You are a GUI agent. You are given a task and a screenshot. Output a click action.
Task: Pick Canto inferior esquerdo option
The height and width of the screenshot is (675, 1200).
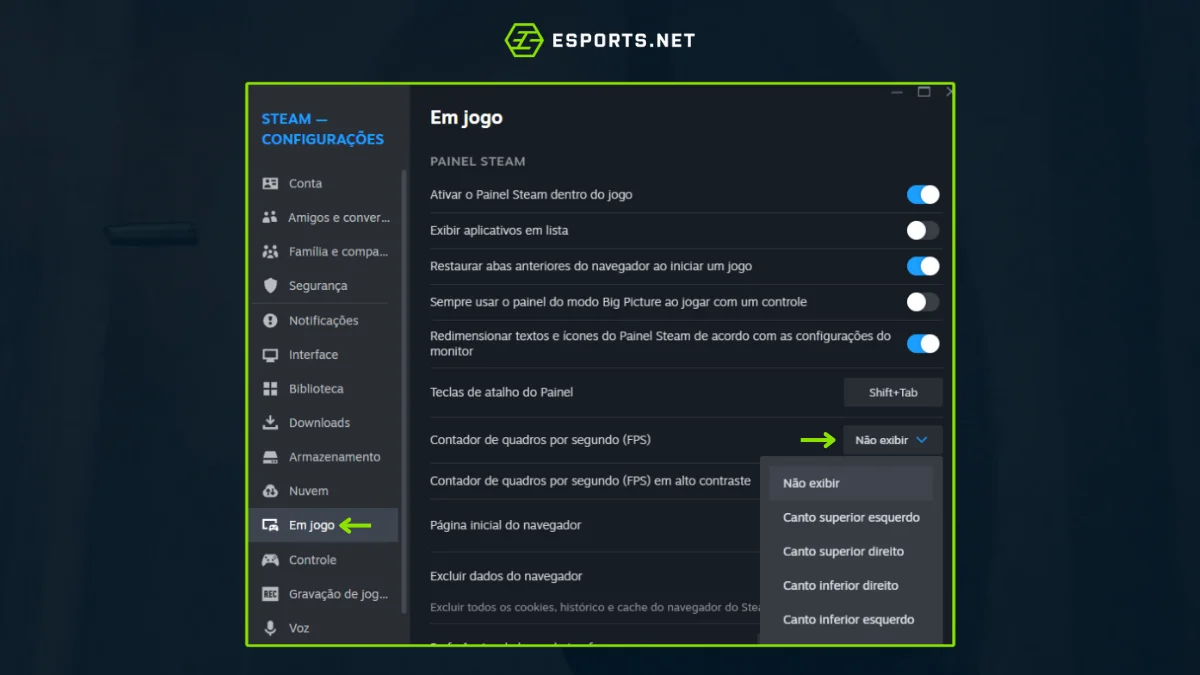(x=851, y=620)
